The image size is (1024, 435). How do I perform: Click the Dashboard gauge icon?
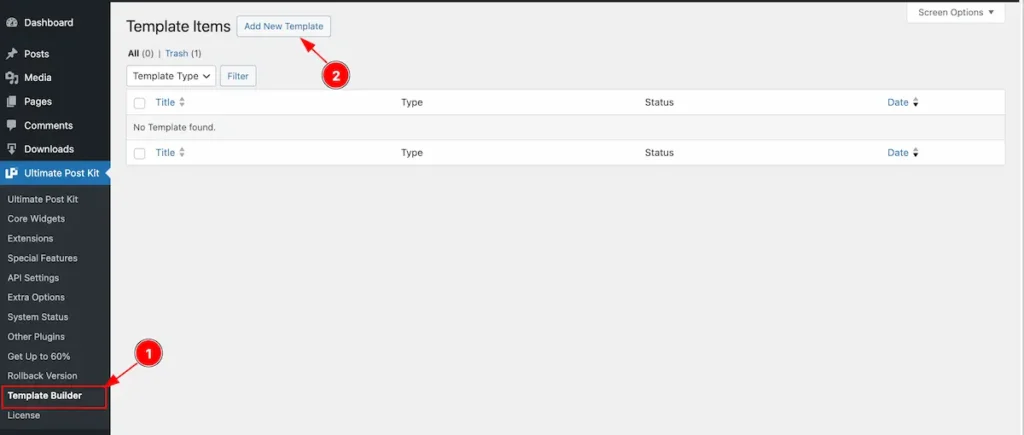[x=12, y=22]
